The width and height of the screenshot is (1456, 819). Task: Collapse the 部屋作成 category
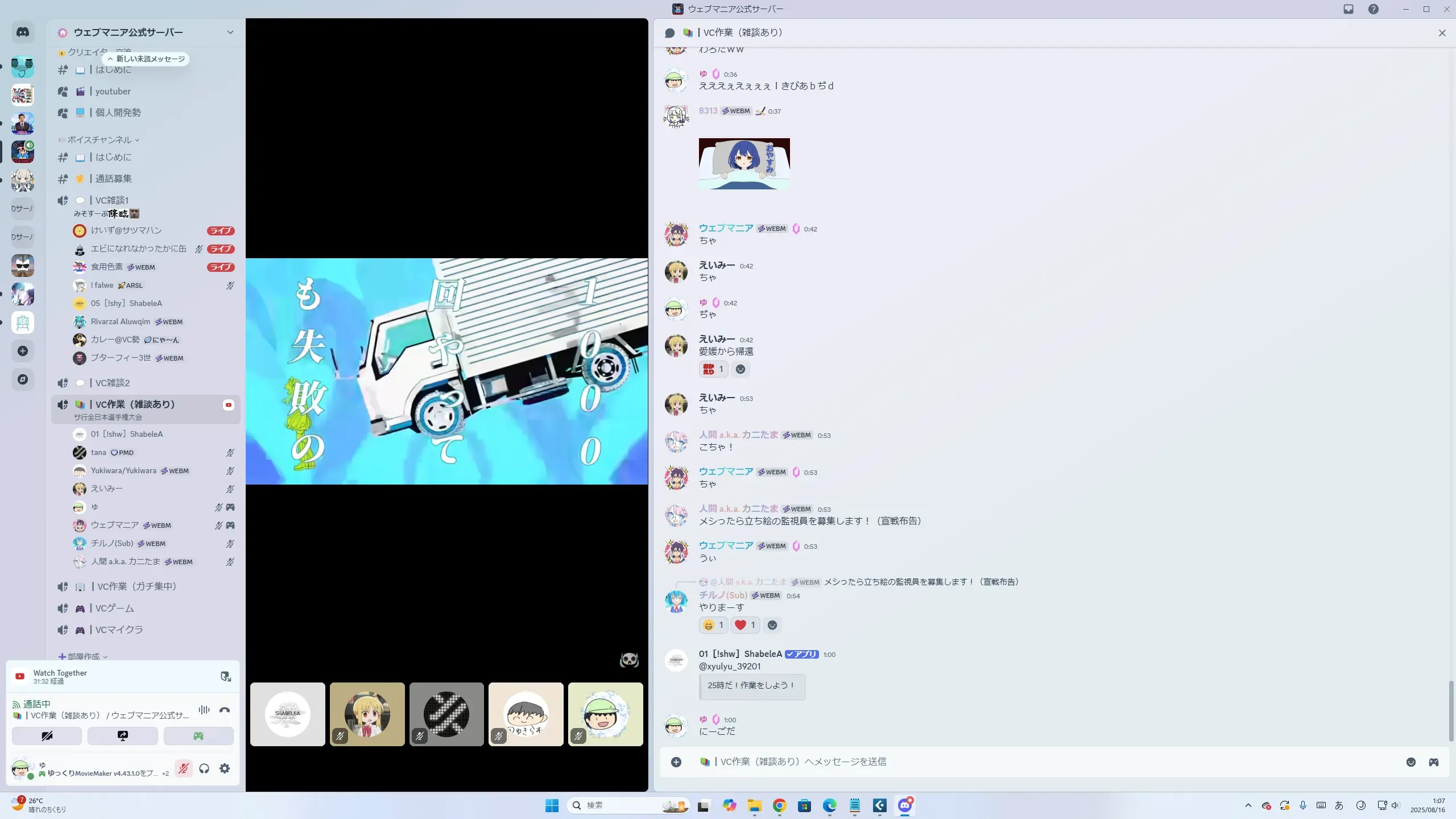coord(84,656)
